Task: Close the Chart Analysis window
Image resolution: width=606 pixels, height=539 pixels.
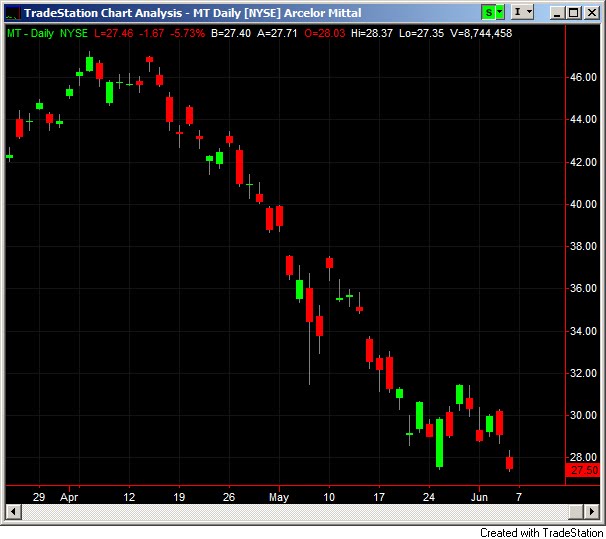Action: pos(592,13)
